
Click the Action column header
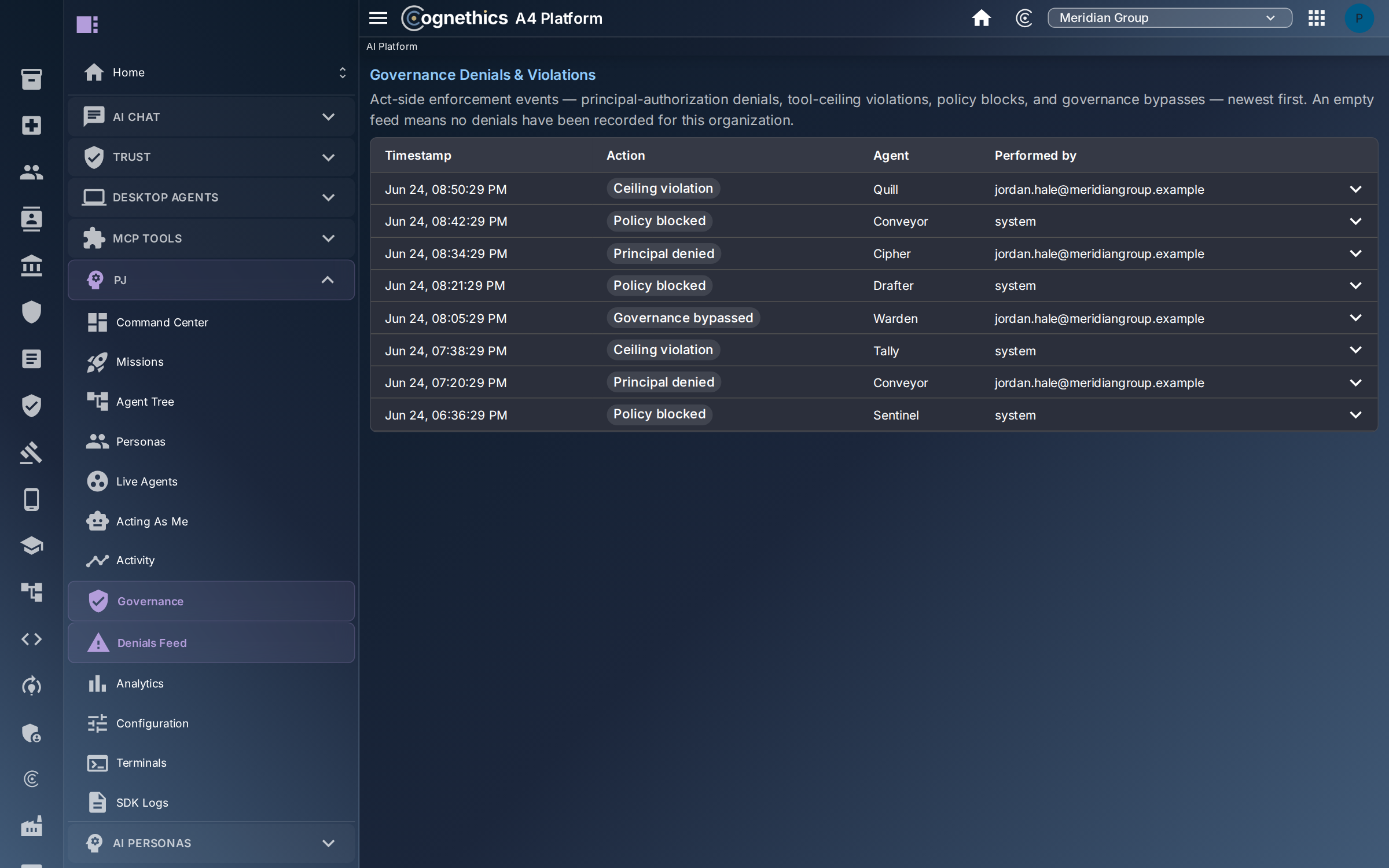pos(626,155)
